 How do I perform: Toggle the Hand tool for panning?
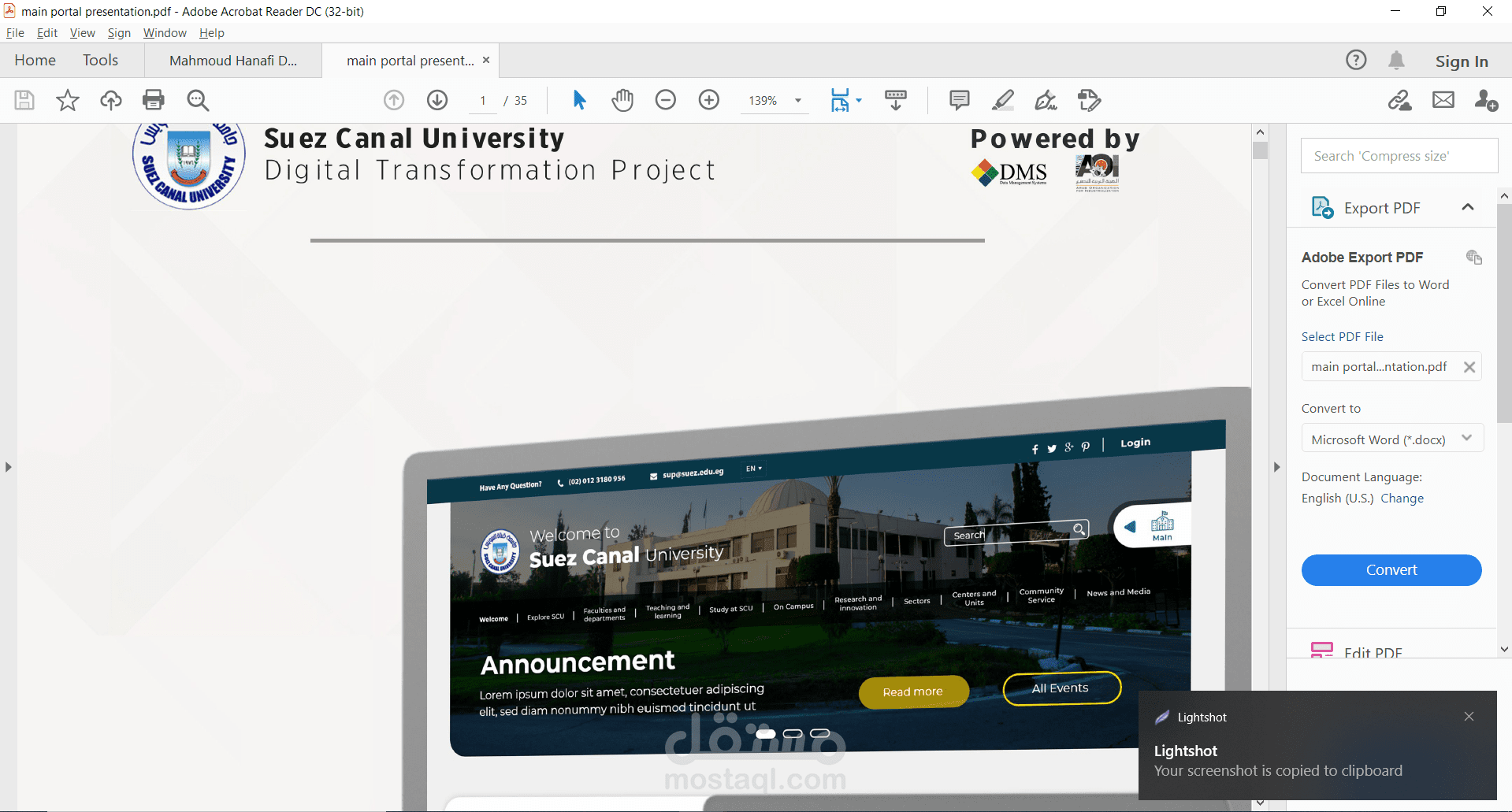pos(622,100)
